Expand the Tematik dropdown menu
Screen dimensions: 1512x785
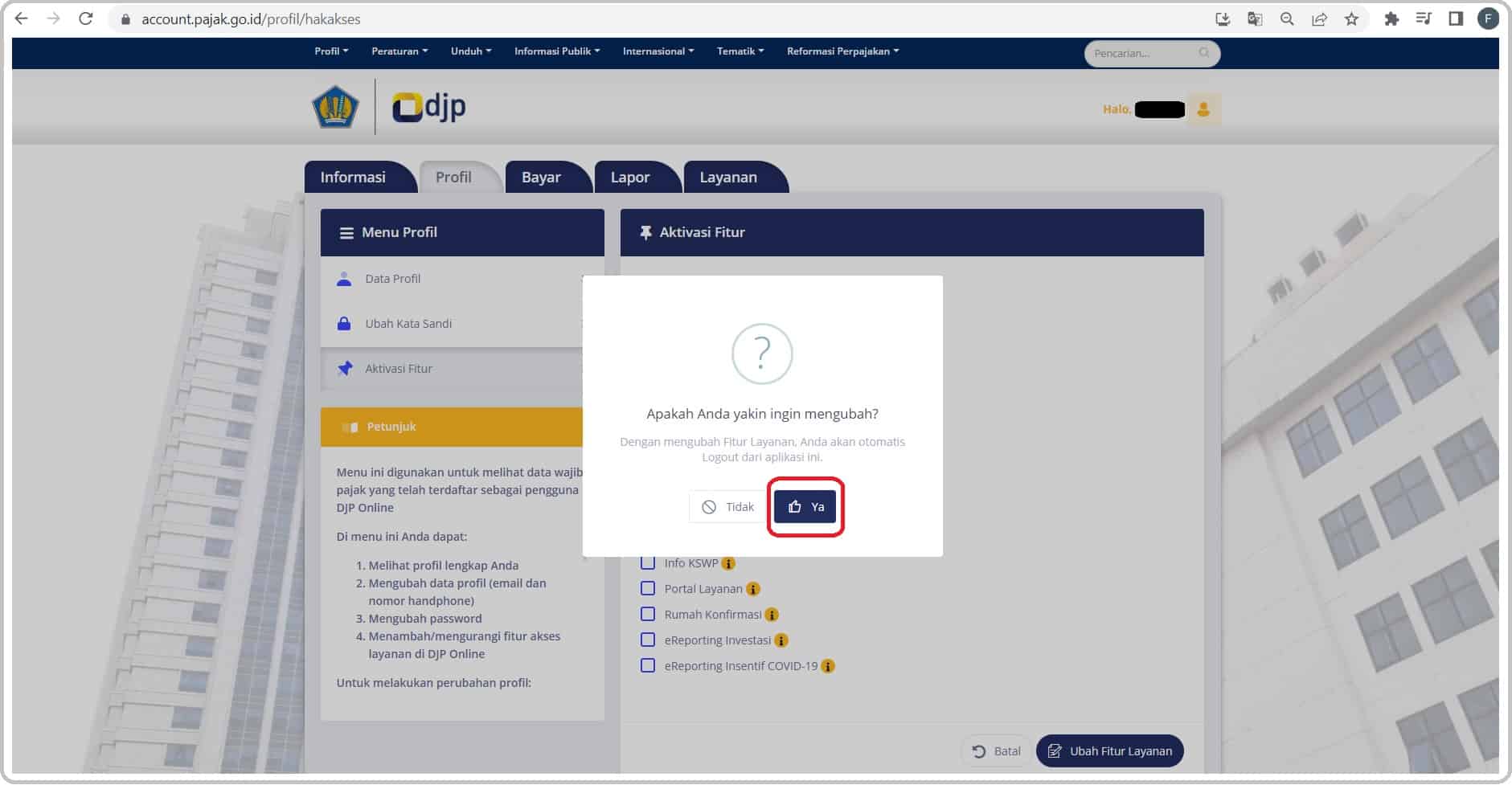coord(740,51)
